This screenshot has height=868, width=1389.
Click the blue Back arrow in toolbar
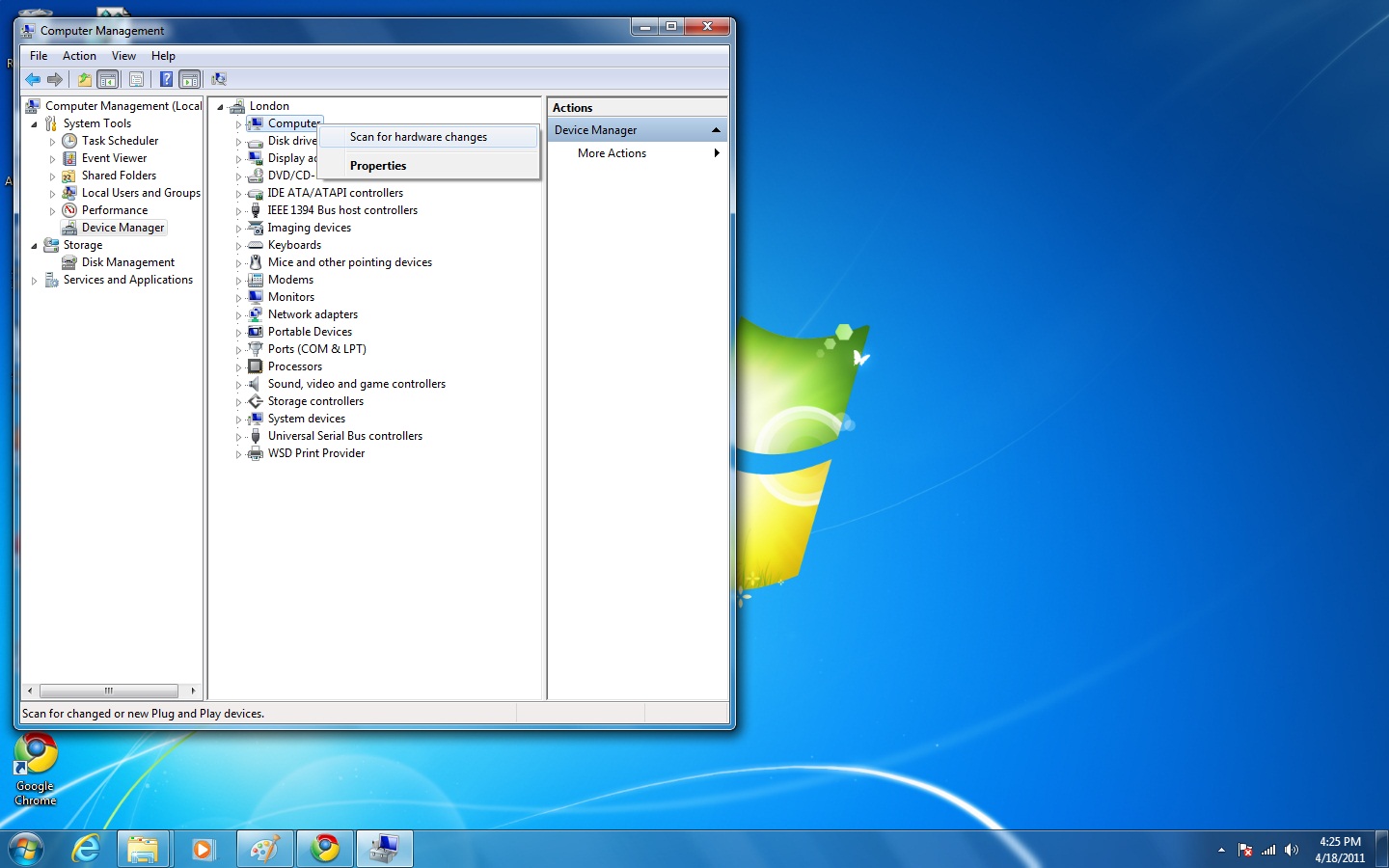point(34,79)
